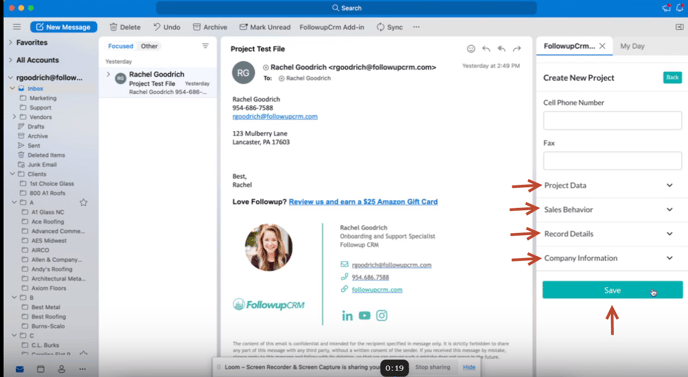
Task: Open the Amazon Gift Card review link
Action: (x=363, y=201)
